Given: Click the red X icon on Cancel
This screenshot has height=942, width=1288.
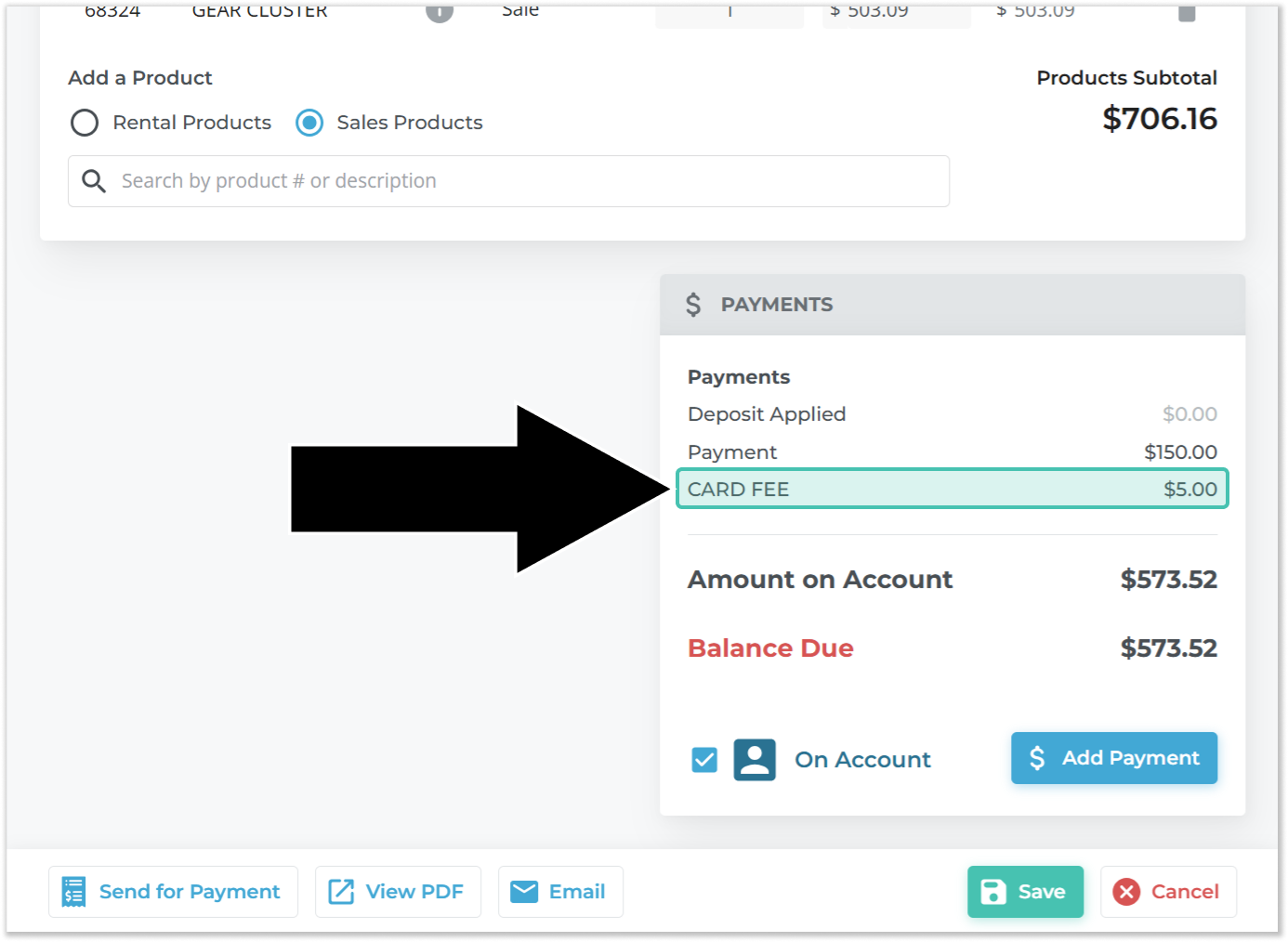Looking at the screenshot, I should click(1126, 892).
